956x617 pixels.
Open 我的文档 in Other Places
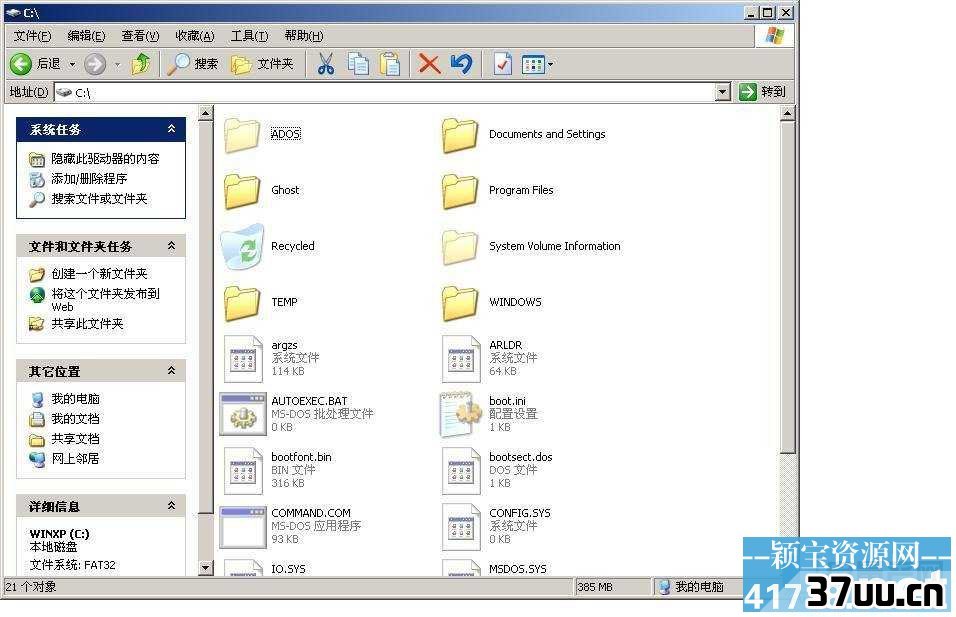74,419
